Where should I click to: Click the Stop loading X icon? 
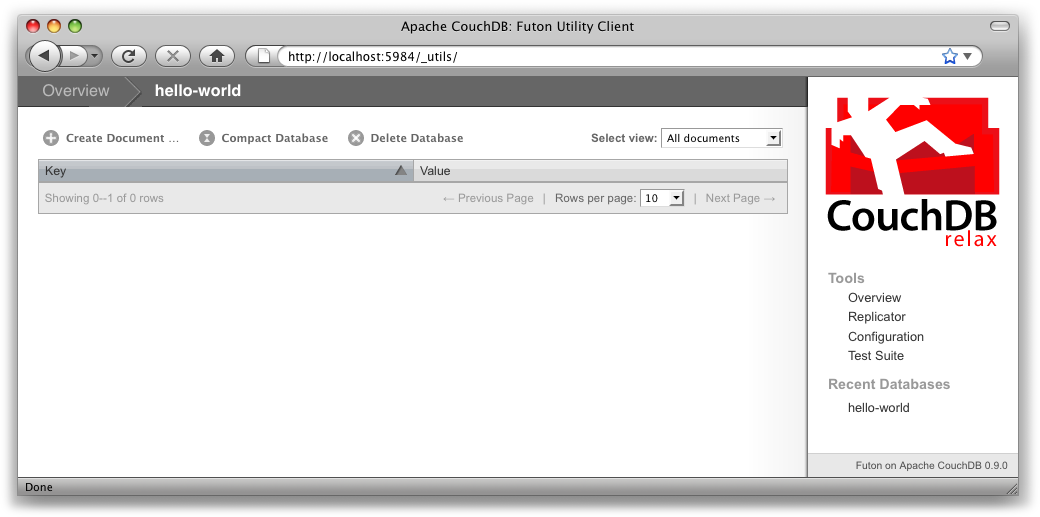tap(173, 56)
